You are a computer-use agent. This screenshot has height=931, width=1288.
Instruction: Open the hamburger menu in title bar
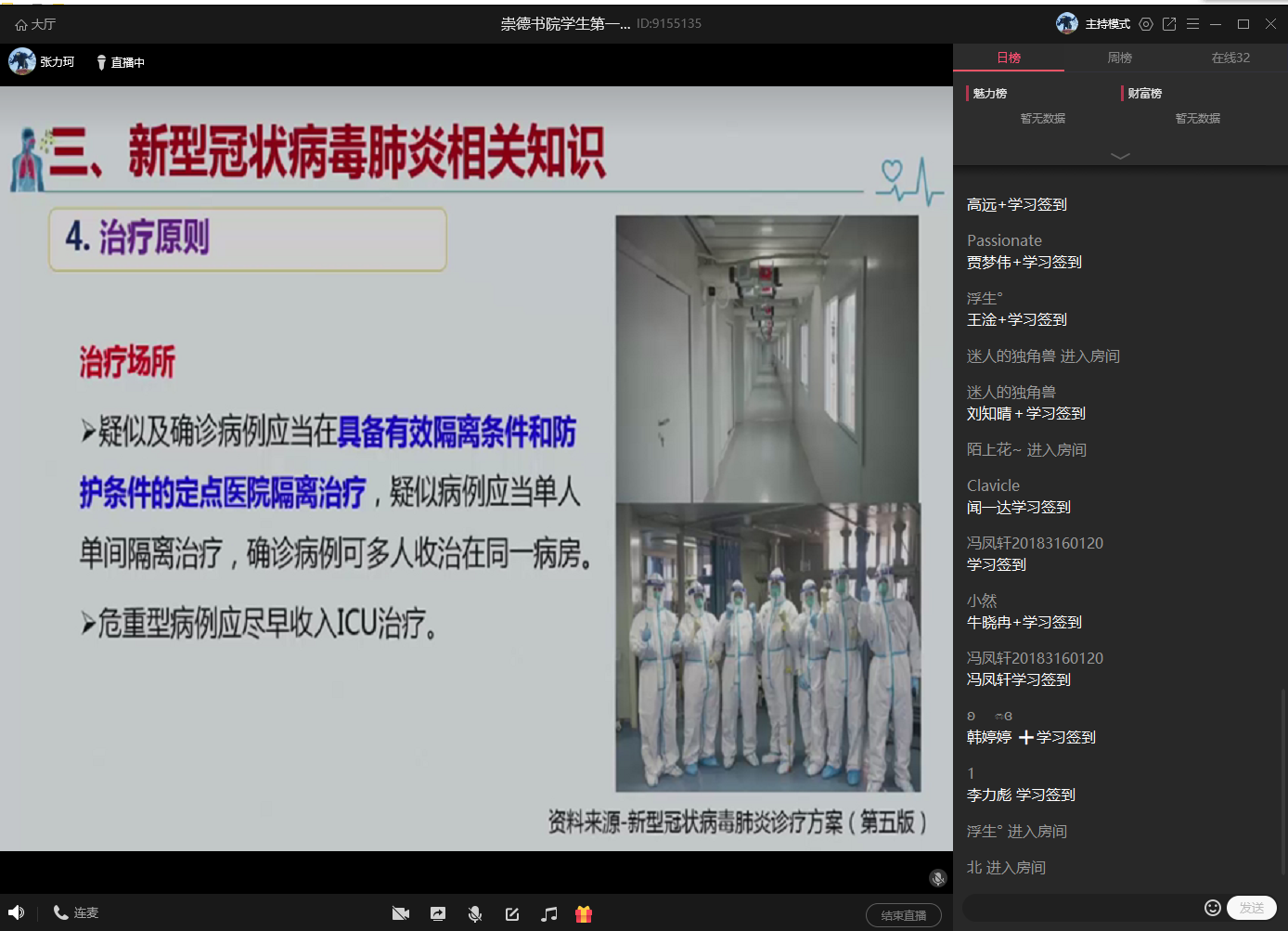point(1193,24)
